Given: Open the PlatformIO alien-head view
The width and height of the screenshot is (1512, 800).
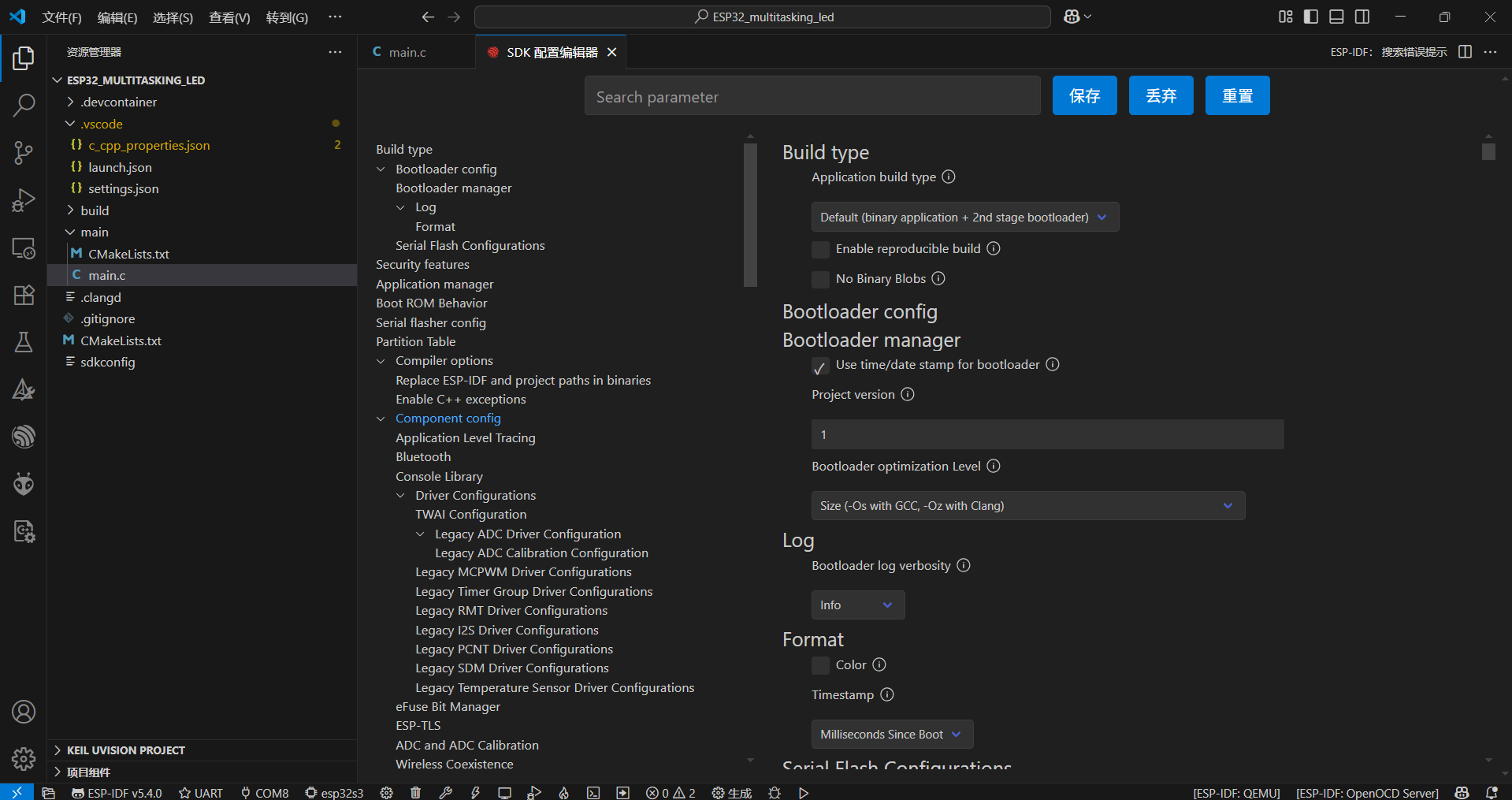Looking at the screenshot, I should (24, 483).
